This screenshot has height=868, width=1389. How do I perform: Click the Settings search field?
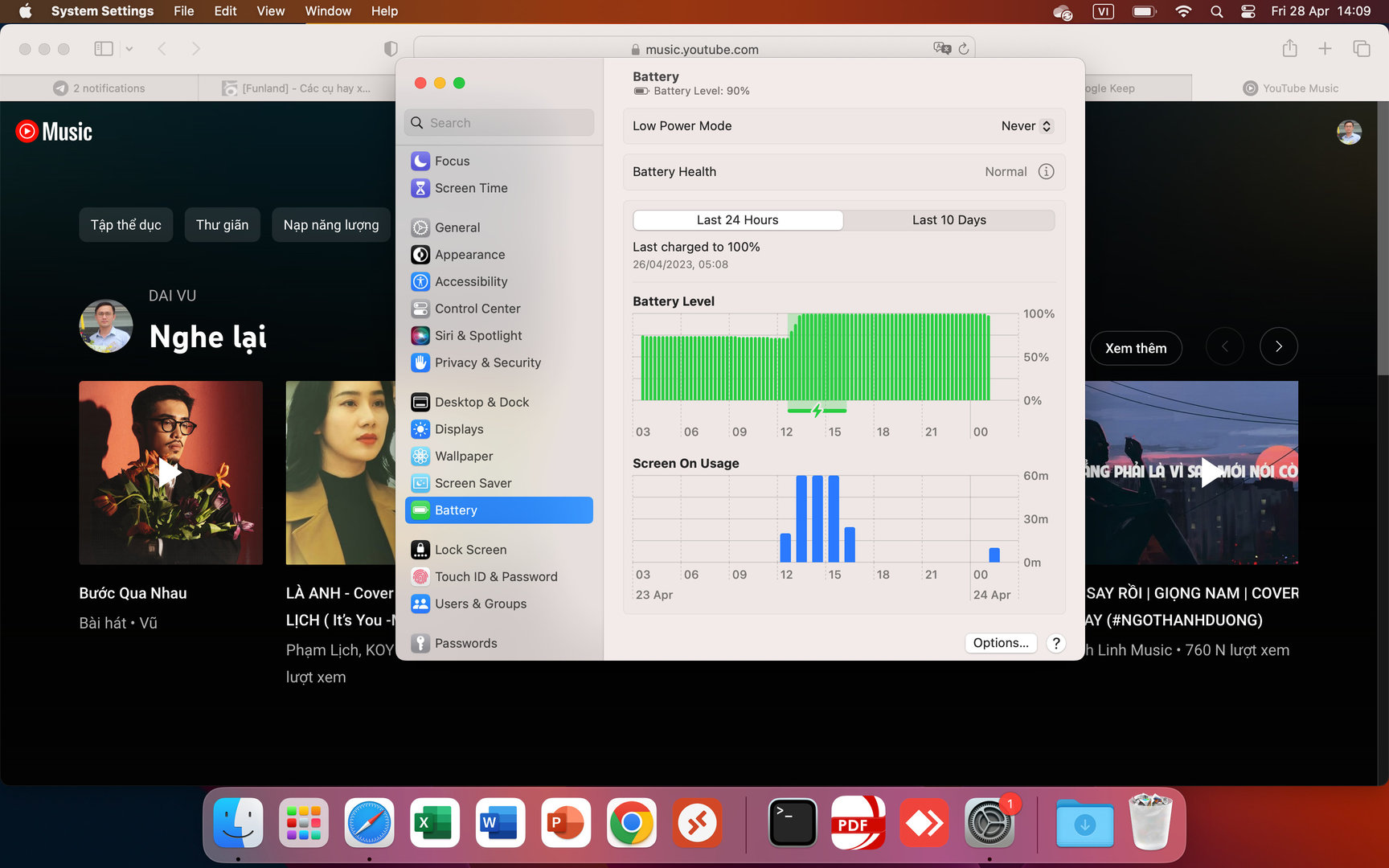(x=499, y=123)
